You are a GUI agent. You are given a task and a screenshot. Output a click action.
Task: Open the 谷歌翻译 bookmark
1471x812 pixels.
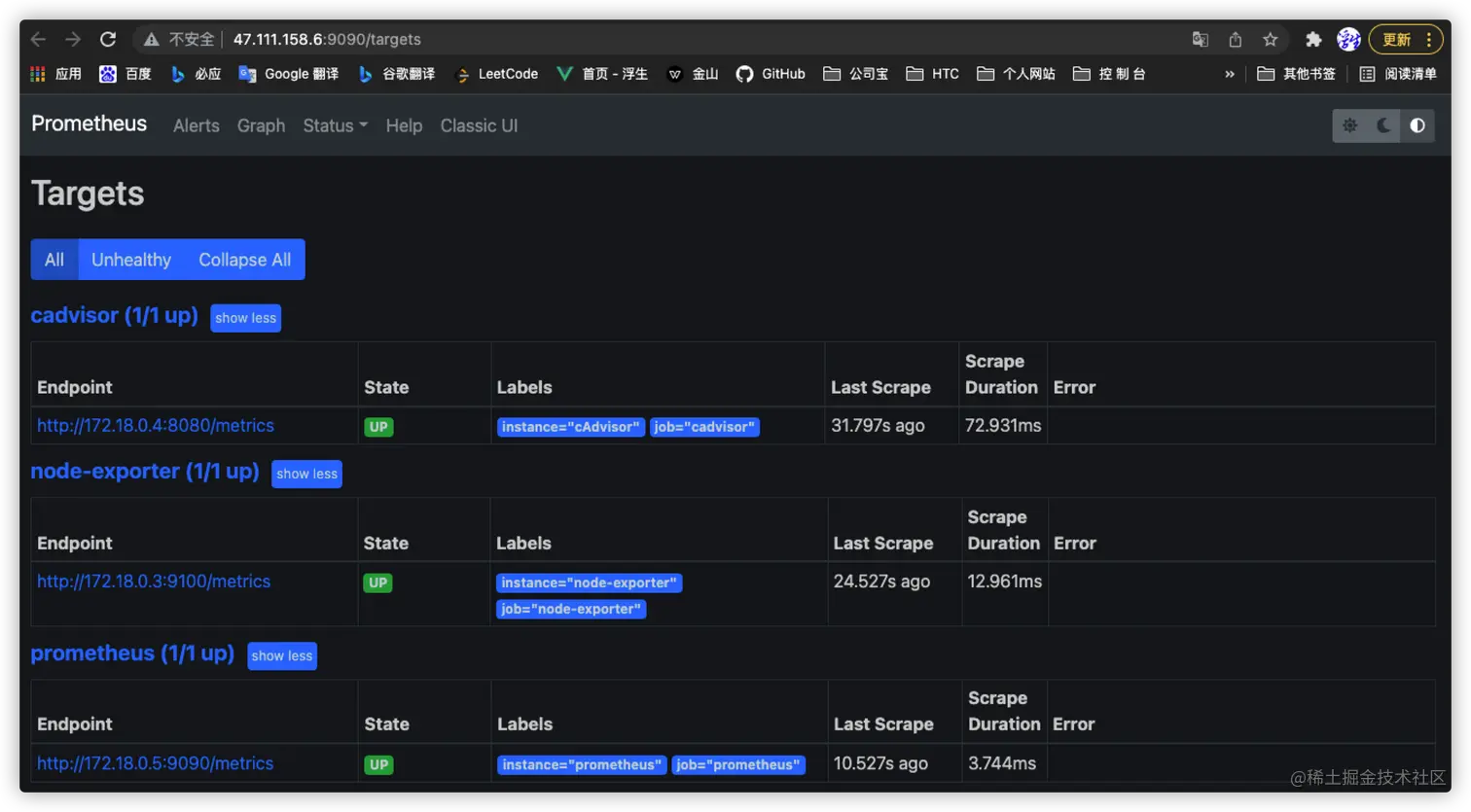(x=396, y=74)
